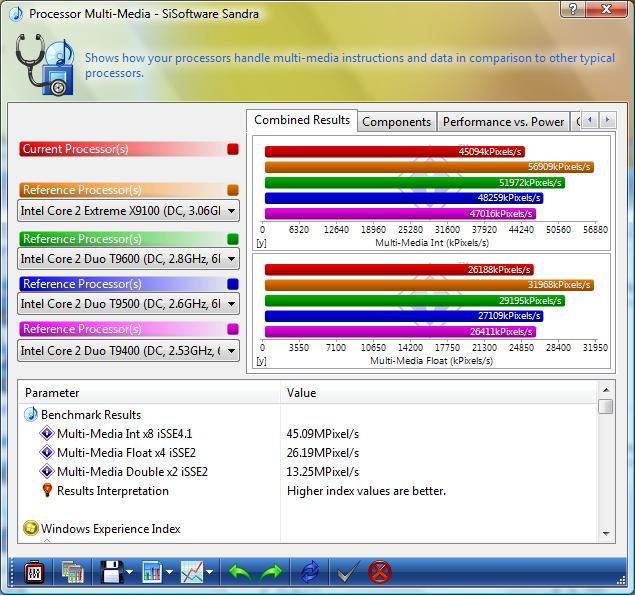Click the blue refresh icon
The image size is (635, 596).
tap(310, 573)
